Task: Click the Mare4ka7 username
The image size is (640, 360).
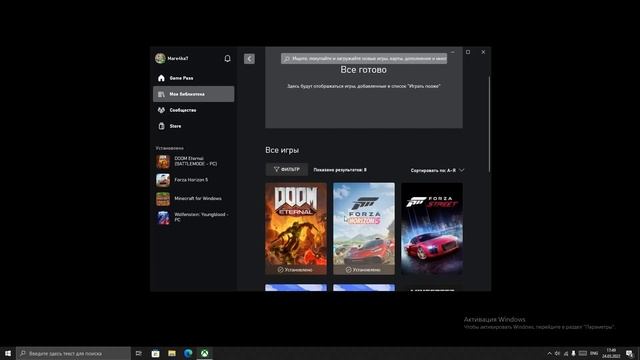Action: pos(178,58)
